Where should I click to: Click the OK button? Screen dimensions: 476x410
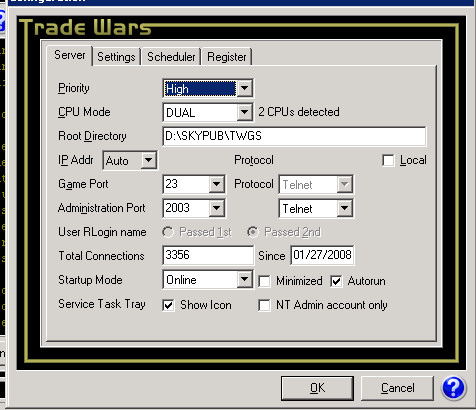click(x=317, y=388)
